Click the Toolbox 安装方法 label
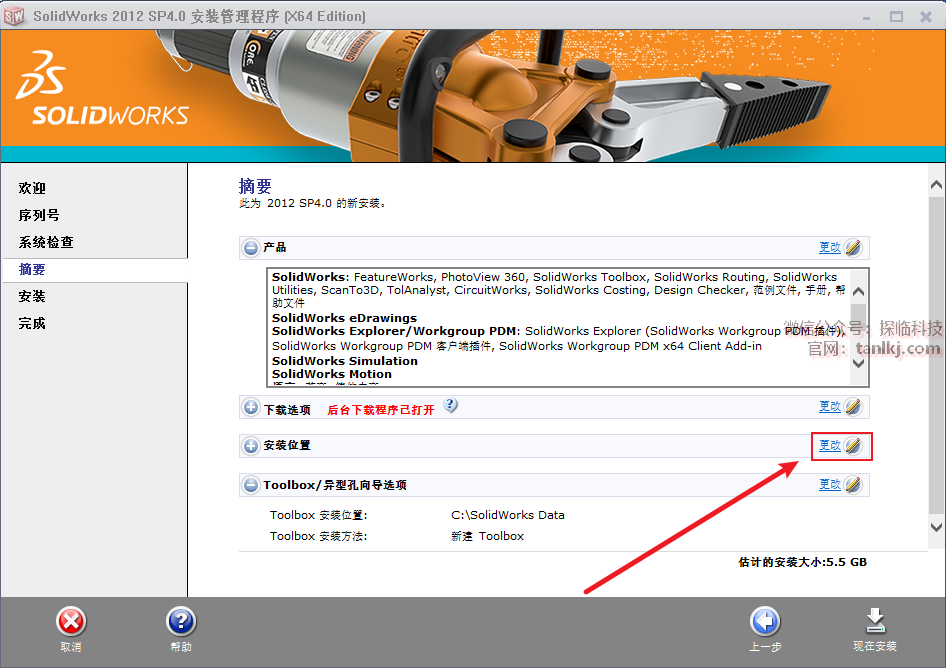The width and height of the screenshot is (946, 668). point(319,536)
